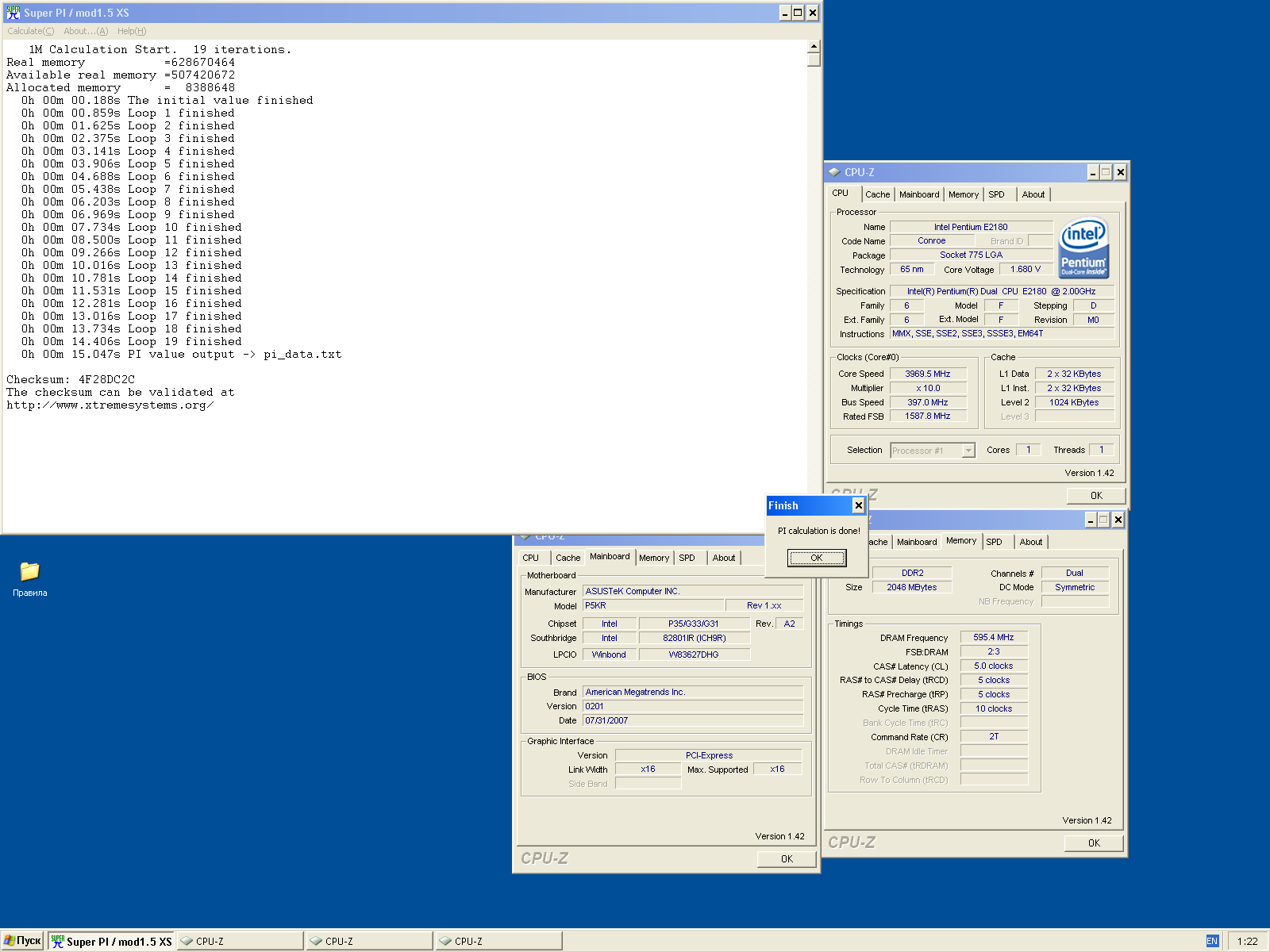Select the SPD tab in mainboard CPU-Z window
This screenshot has height=952, width=1270.
tap(687, 558)
